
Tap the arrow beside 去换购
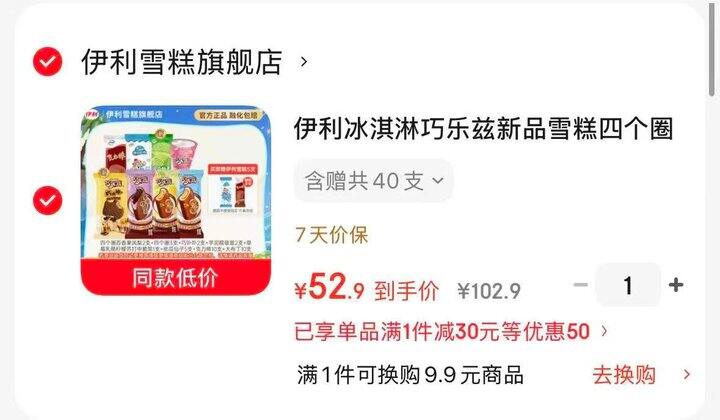tap(686, 375)
